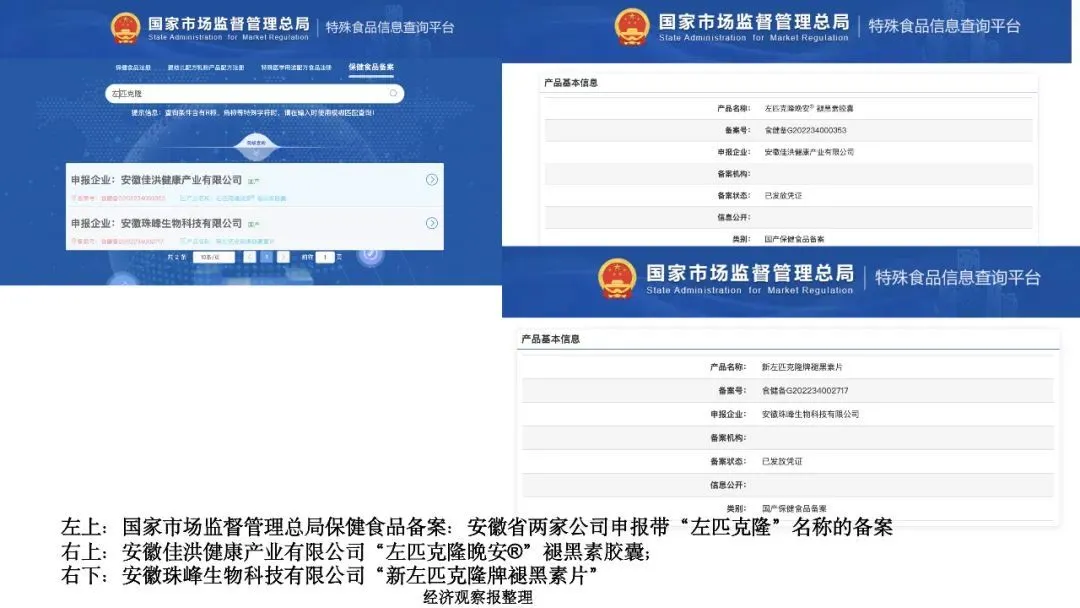Image resolution: width=1080 pixels, height=608 pixels.
Task: Open the 安徽佳洪健康产业有限公司 result arrow
Action: coord(431,180)
